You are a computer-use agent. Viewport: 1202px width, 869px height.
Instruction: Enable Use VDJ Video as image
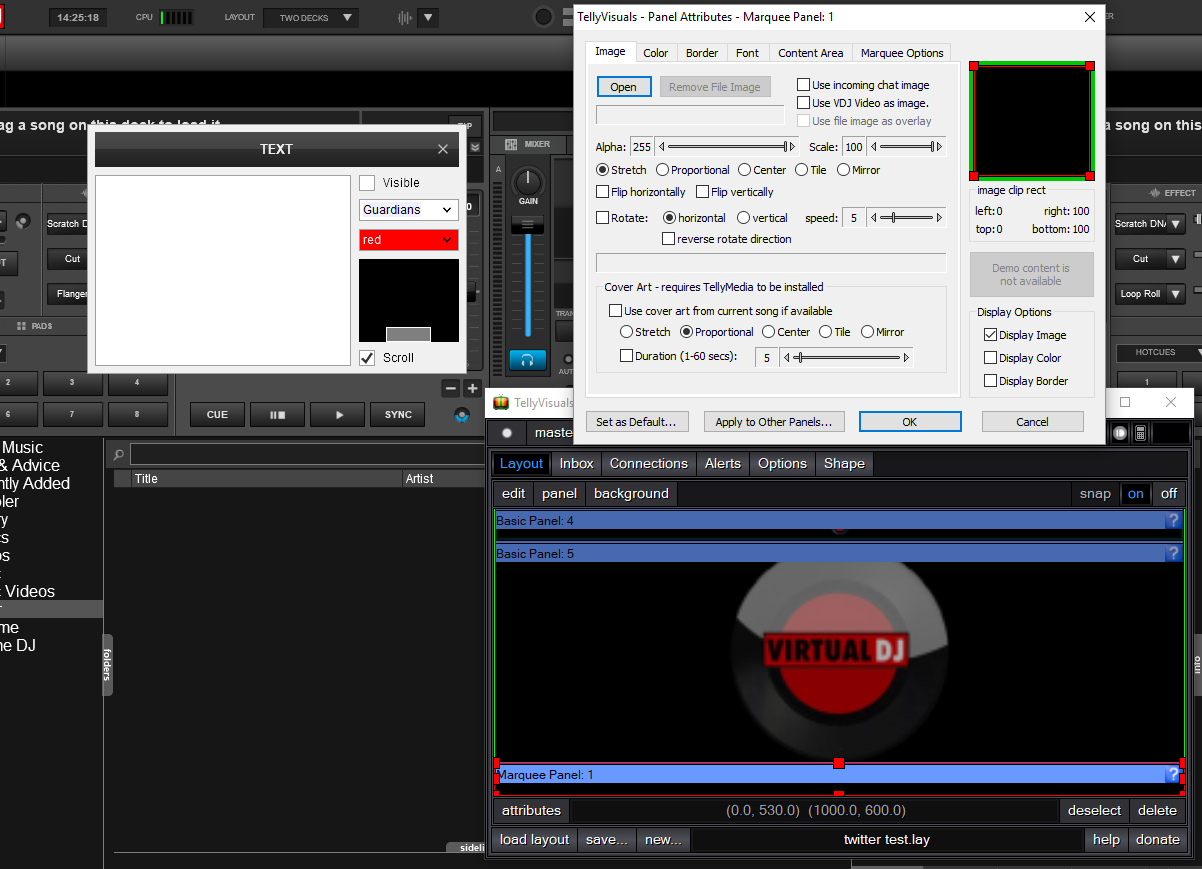tap(803, 103)
